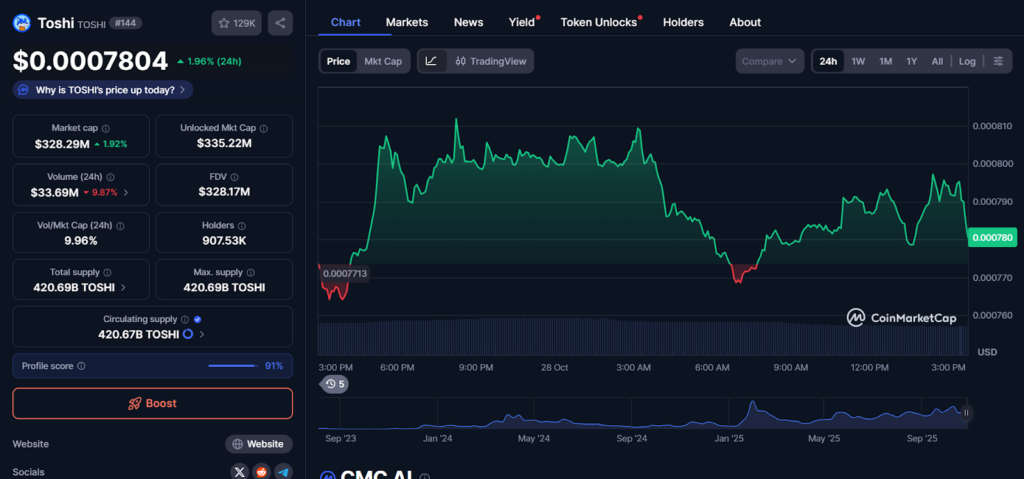This screenshot has width=1024, height=479.
Task: Open 'Why is TOSHI's price up today?'
Action: tap(103, 90)
